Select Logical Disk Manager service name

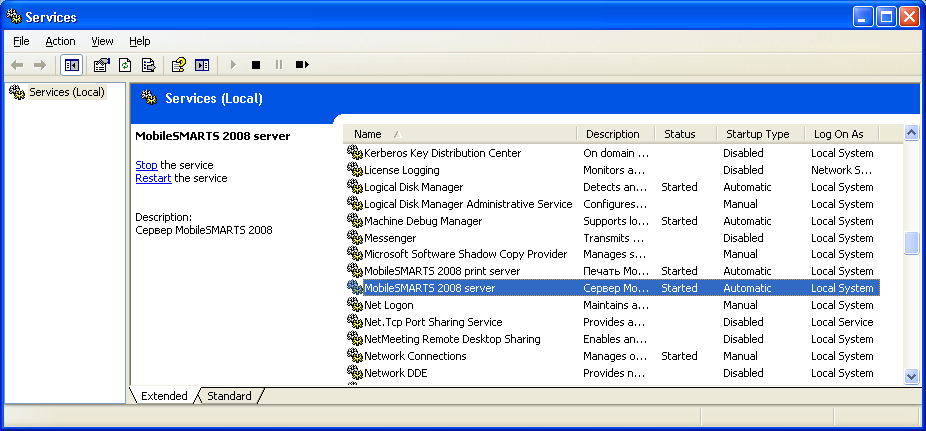(x=413, y=187)
